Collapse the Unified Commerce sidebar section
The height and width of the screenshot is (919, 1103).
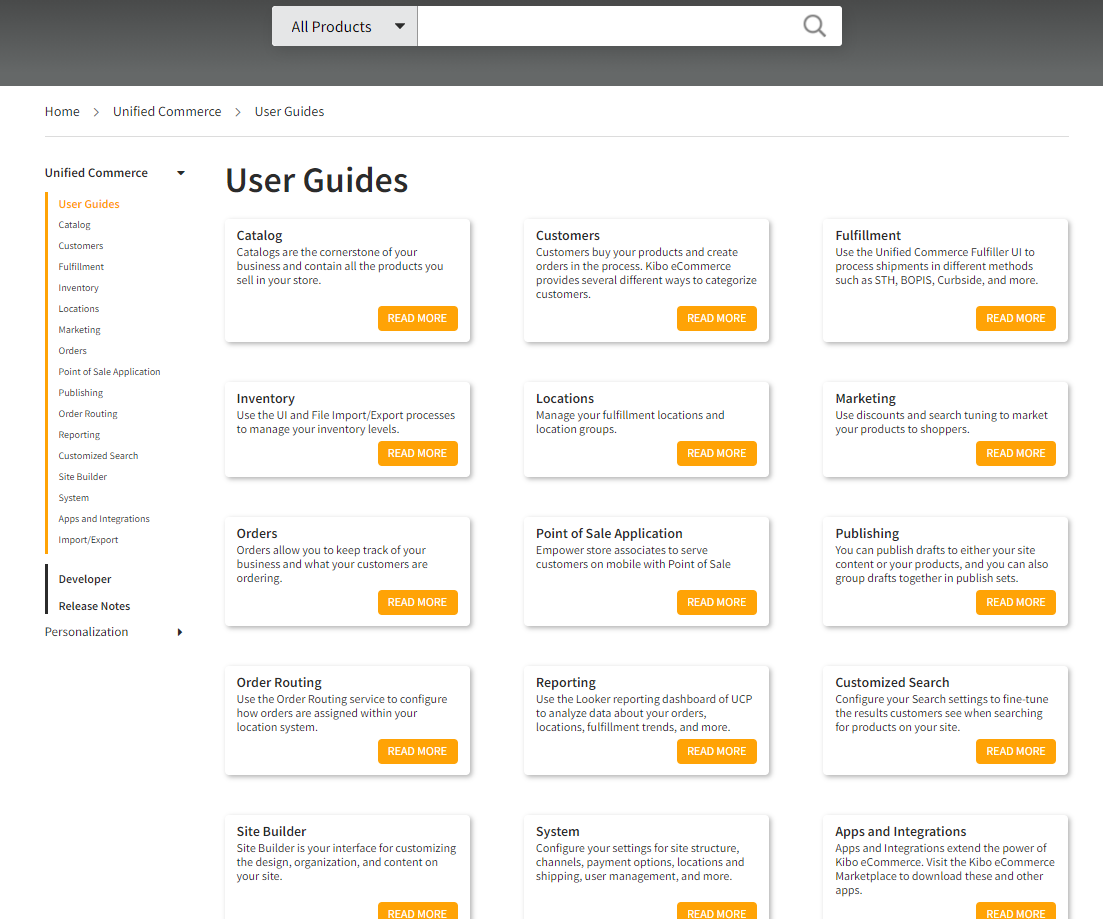[181, 173]
